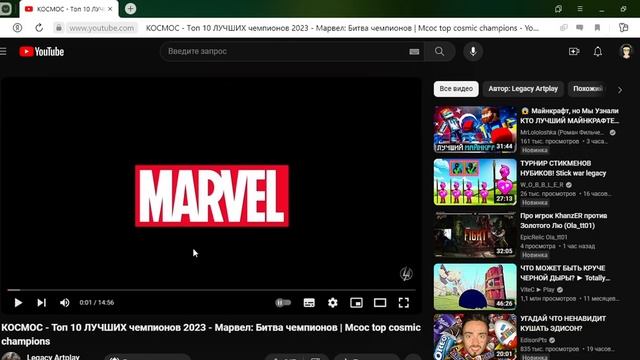The image size is (640, 360).
Task: Open title "ТУРНИР СТИКМЕНОВ НУБИКОВ! Stick war legacy"
Action: coord(563,168)
